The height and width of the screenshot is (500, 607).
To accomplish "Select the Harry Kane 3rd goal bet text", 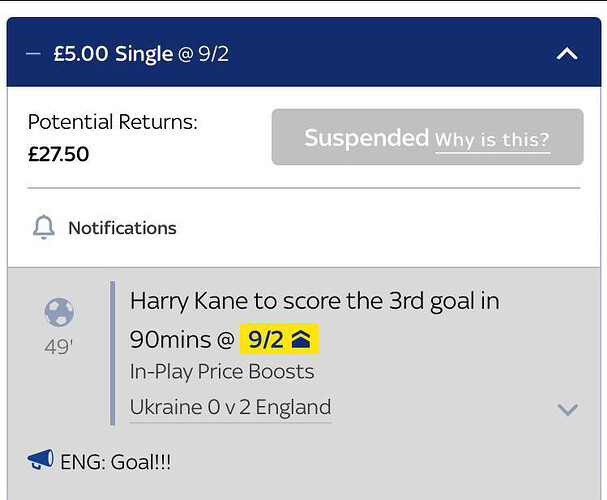I will coord(315,300).
